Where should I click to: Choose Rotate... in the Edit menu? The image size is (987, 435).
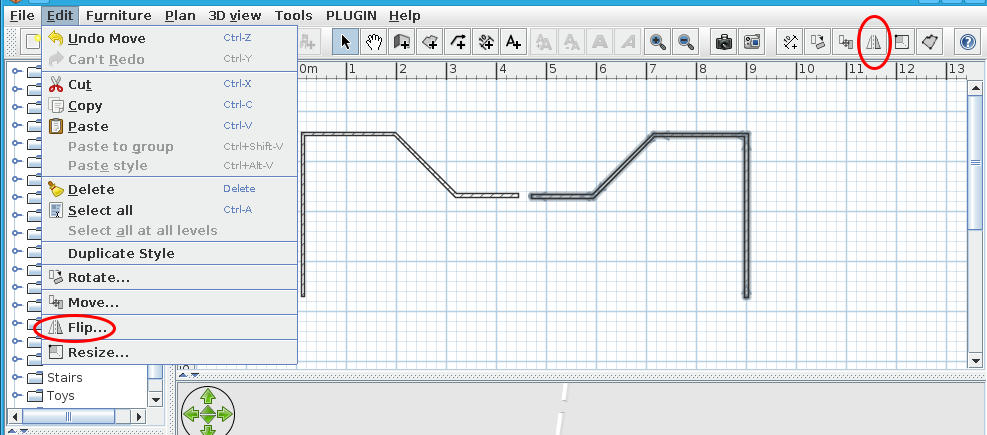pyautogui.click(x=169, y=278)
